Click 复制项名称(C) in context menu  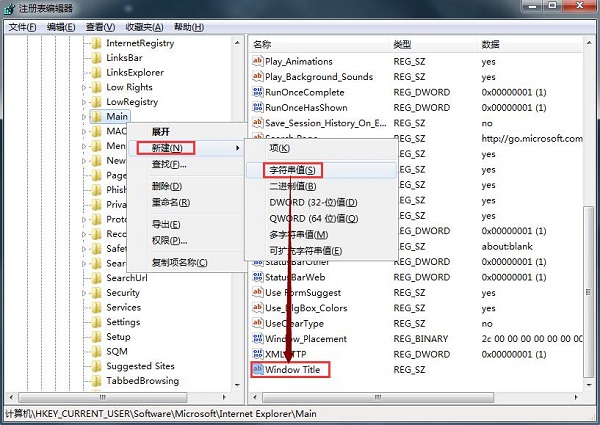click(179, 263)
